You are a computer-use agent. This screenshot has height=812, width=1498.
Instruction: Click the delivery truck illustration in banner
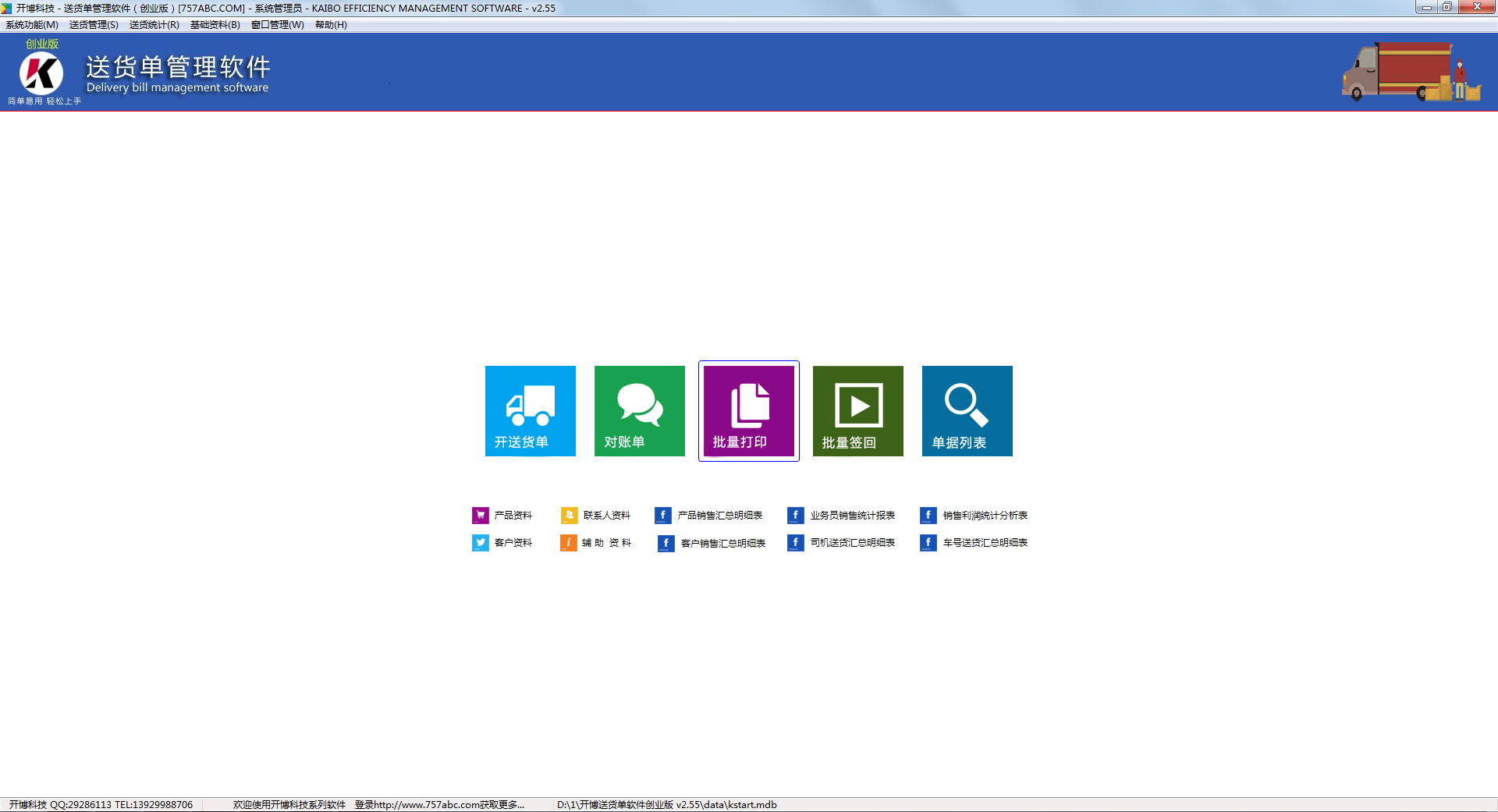[1411, 73]
